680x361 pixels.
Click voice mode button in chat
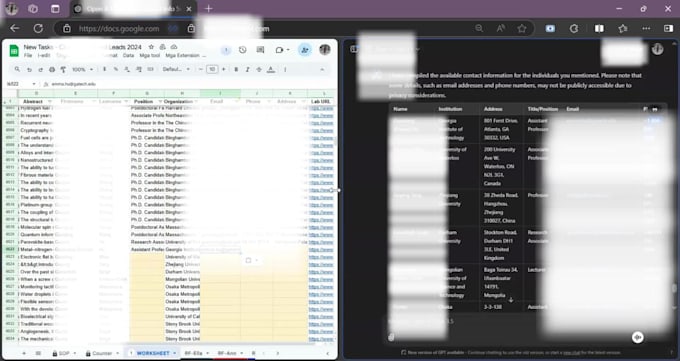(x=638, y=337)
